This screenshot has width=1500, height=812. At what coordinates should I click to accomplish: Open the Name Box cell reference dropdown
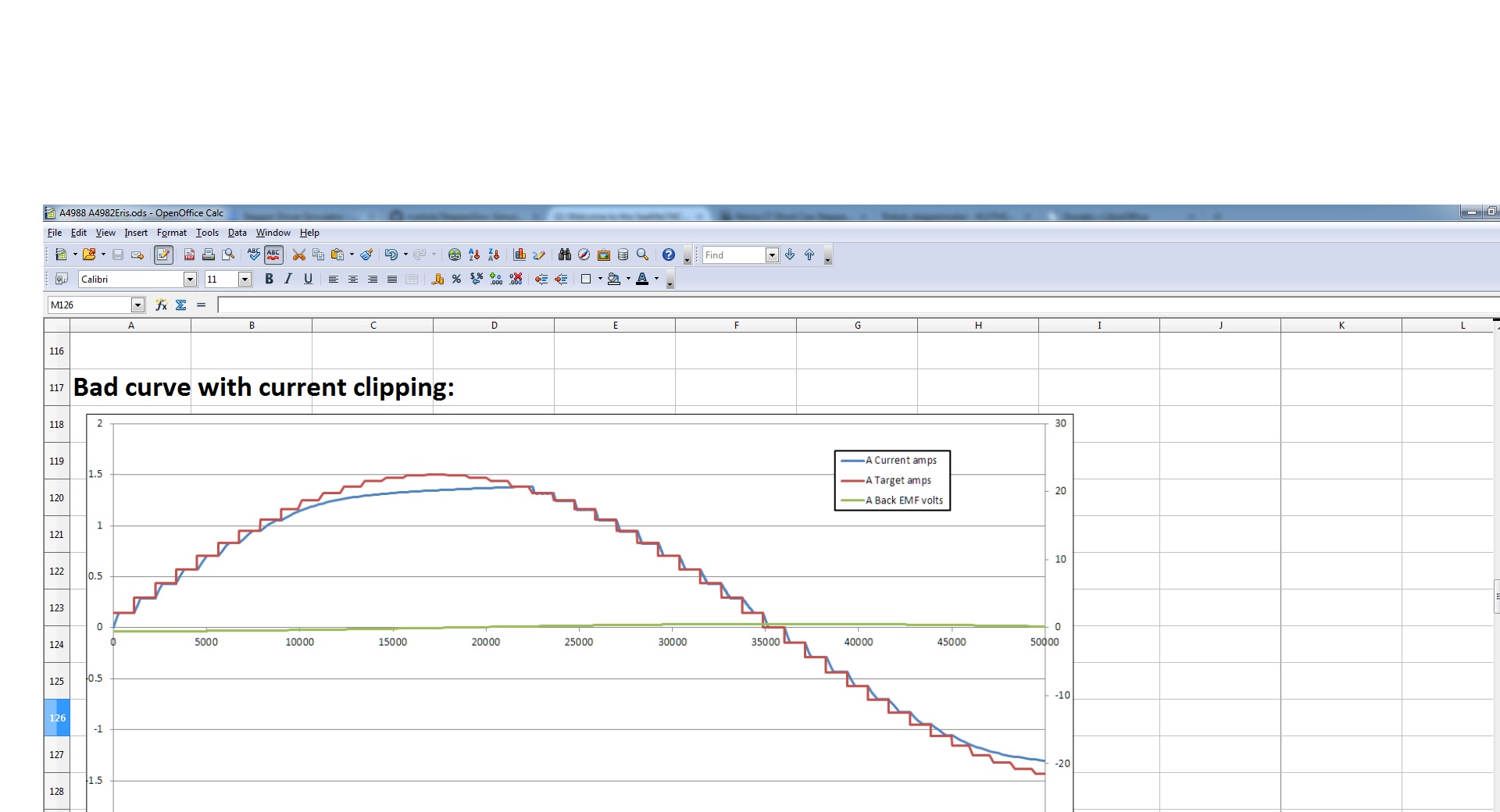pos(137,305)
